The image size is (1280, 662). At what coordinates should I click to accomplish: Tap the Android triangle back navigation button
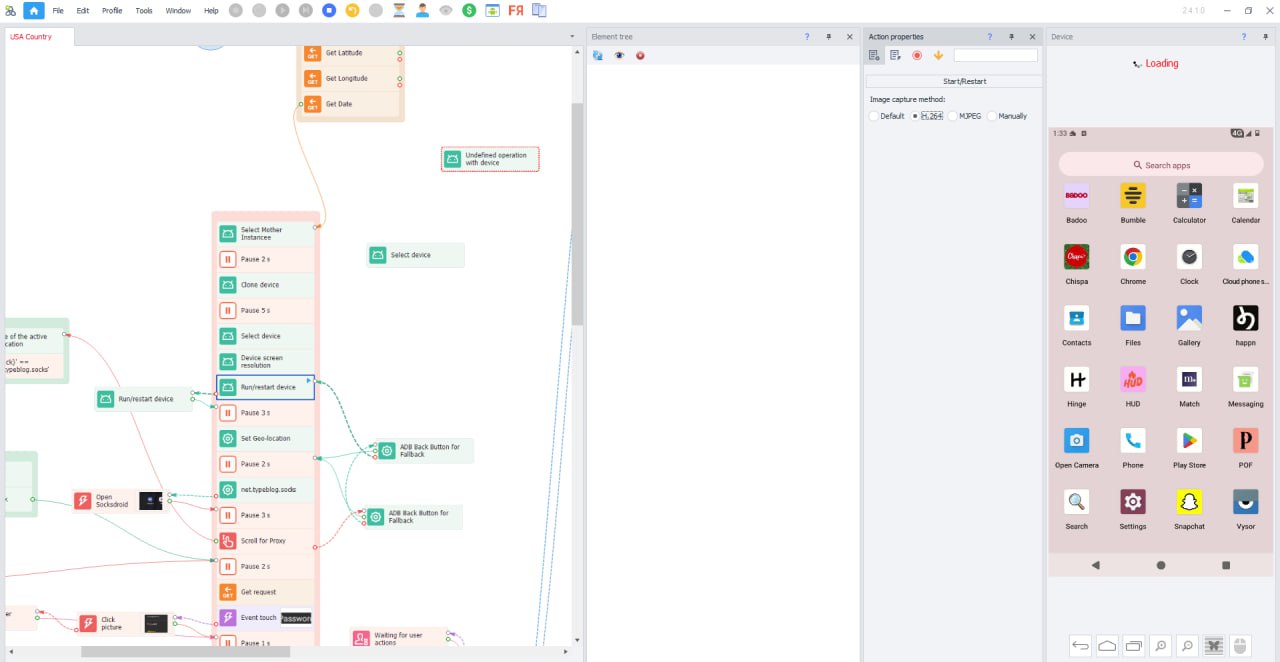(1096, 565)
